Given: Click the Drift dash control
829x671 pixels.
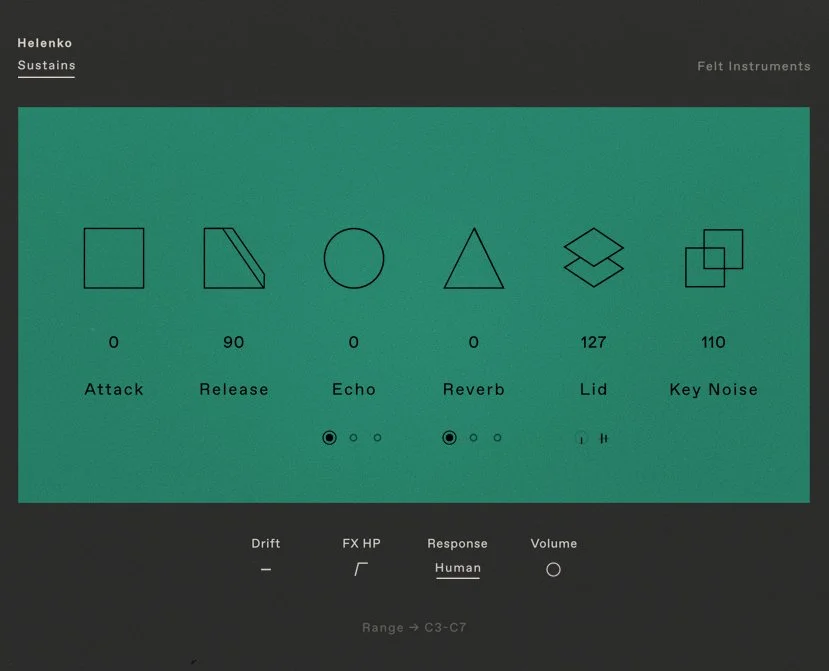Looking at the screenshot, I should tap(266, 569).
